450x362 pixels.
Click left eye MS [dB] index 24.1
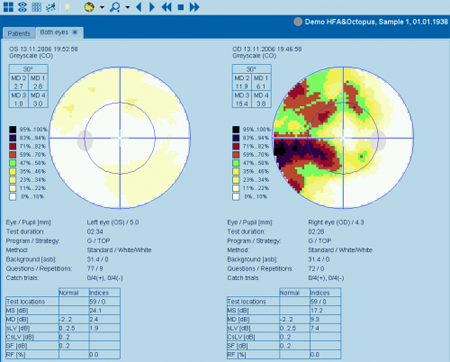(96, 310)
